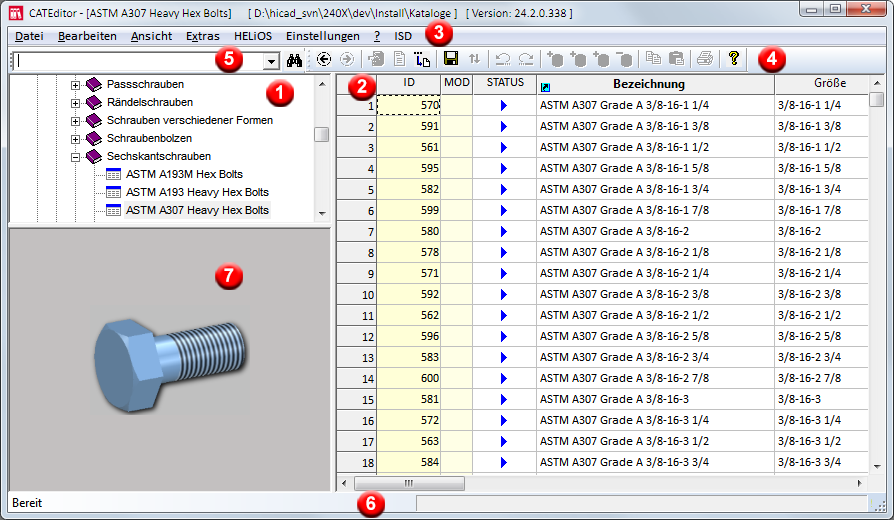Open the Einstellungen menu

click(x=322, y=36)
